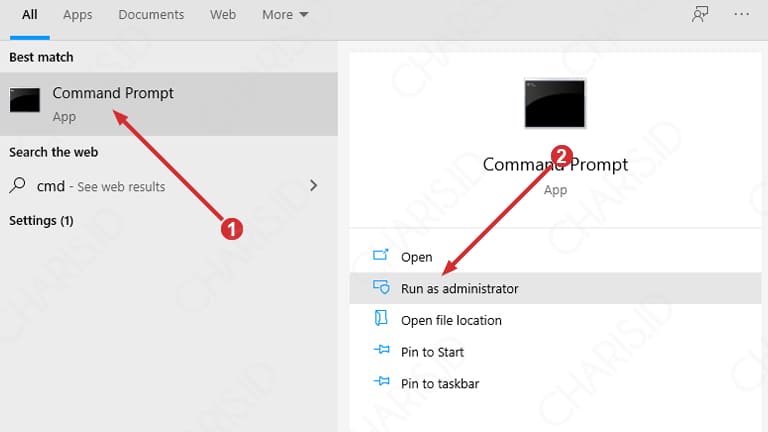The height and width of the screenshot is (432, 768).
Task: Click the Command Prompt icon in Best match
Action: tap(25, 101)
